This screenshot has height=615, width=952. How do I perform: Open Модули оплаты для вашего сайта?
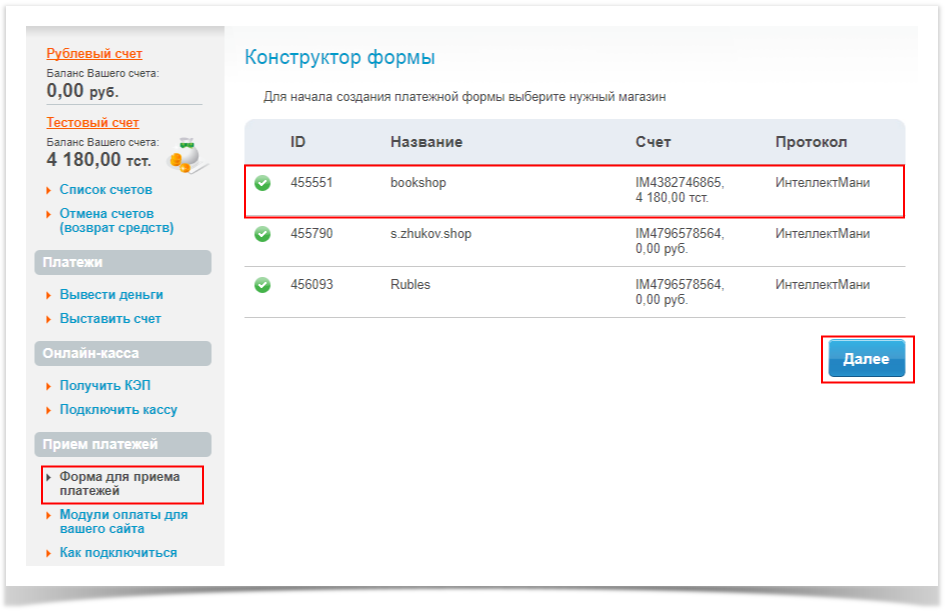click(124, 522)
